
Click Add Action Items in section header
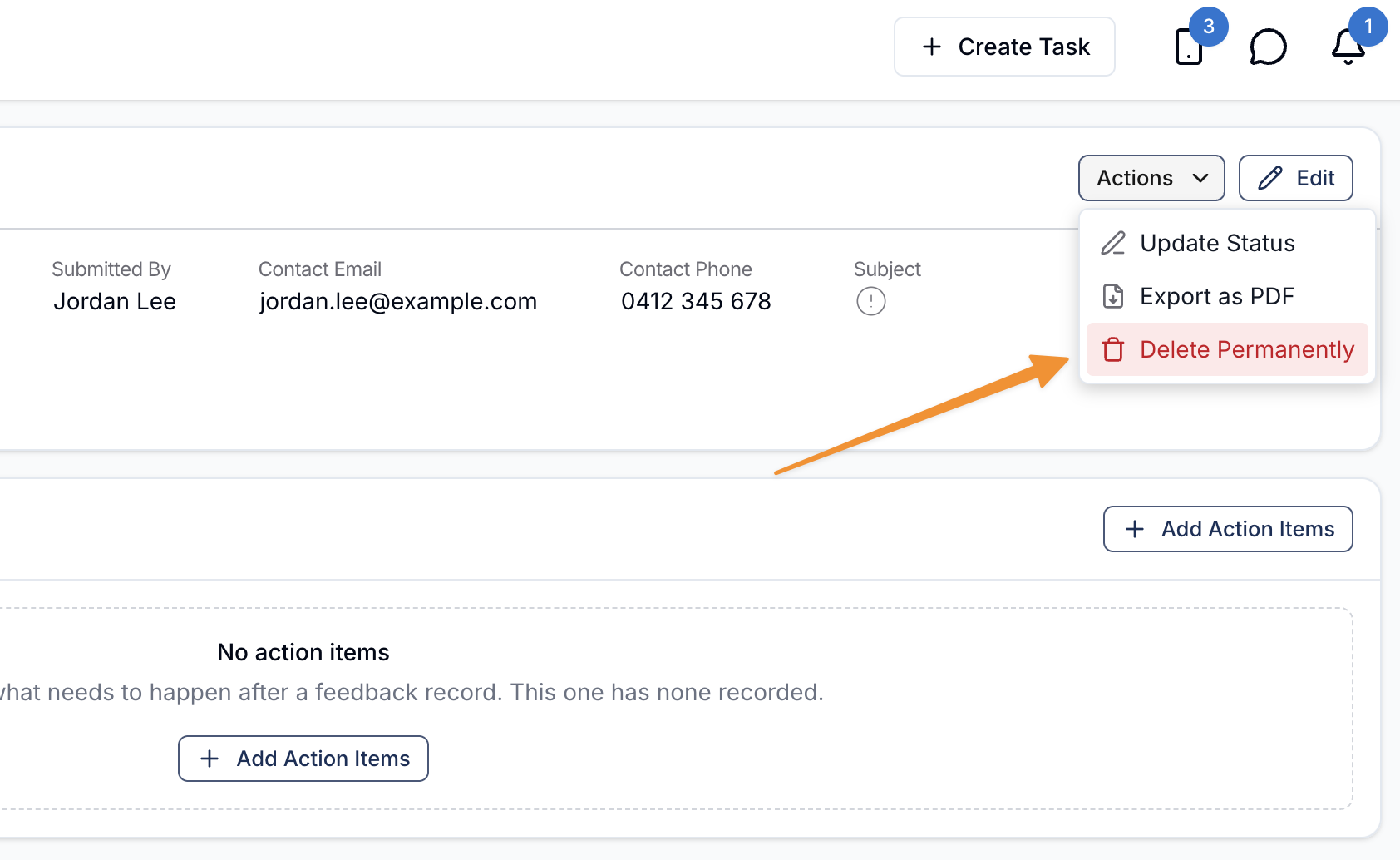1228,529
